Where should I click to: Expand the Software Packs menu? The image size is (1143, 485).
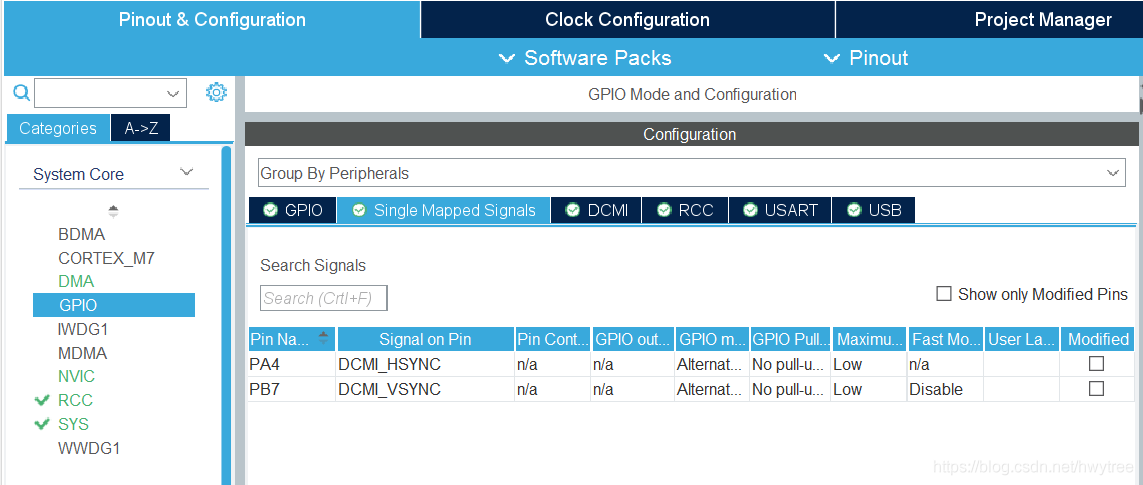585,58
